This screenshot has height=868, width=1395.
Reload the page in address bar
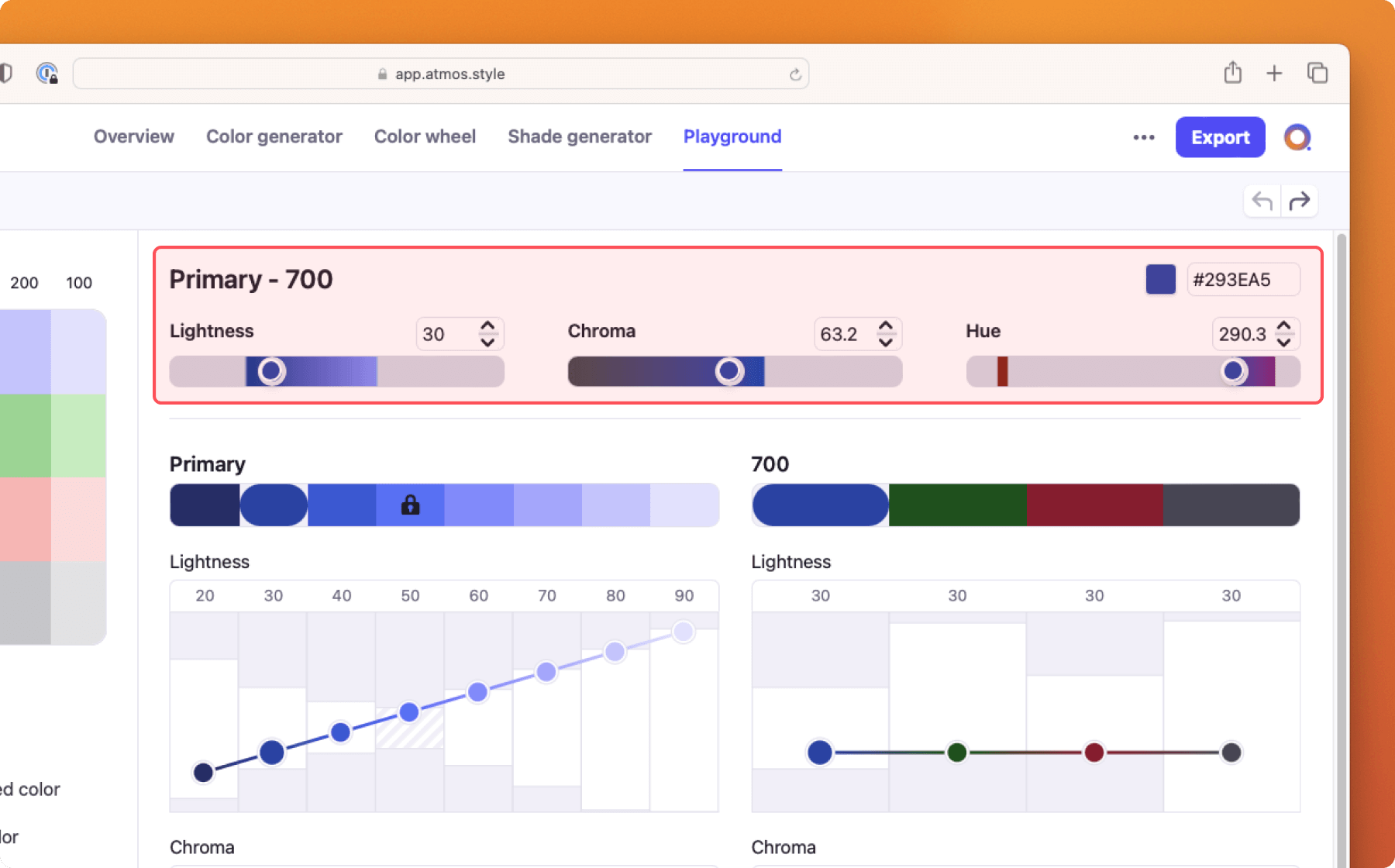click(795, 74)
